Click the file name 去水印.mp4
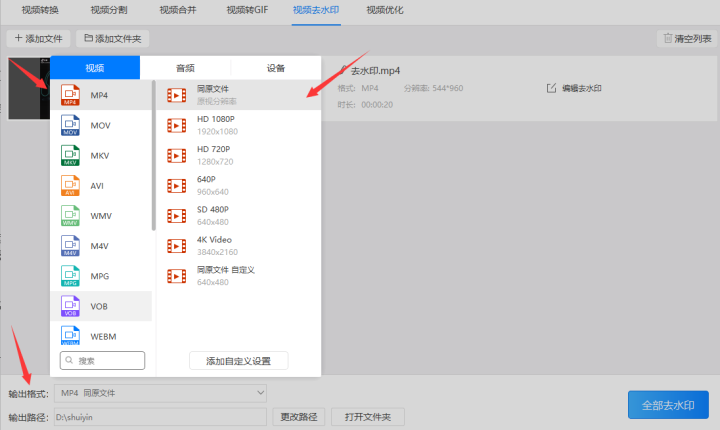720x430 pixels. point(375,71)
